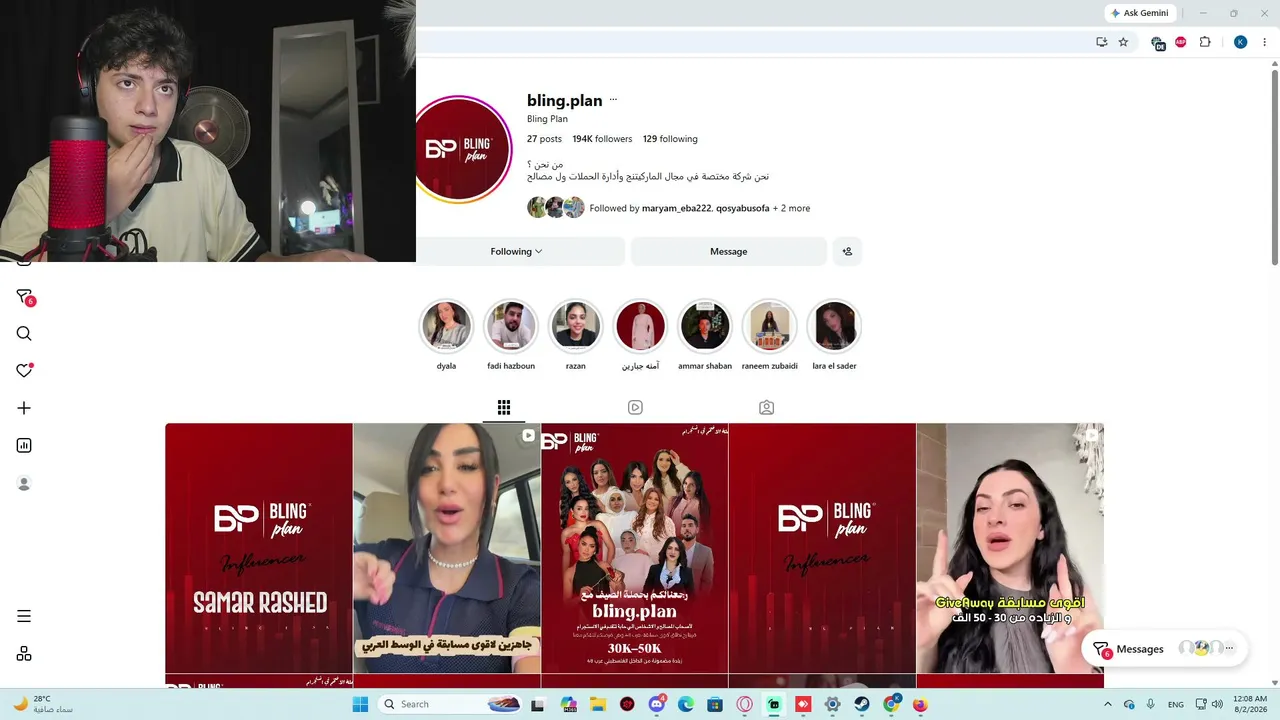
Task: Switch the ENG input language
Action: (1176, 704)
